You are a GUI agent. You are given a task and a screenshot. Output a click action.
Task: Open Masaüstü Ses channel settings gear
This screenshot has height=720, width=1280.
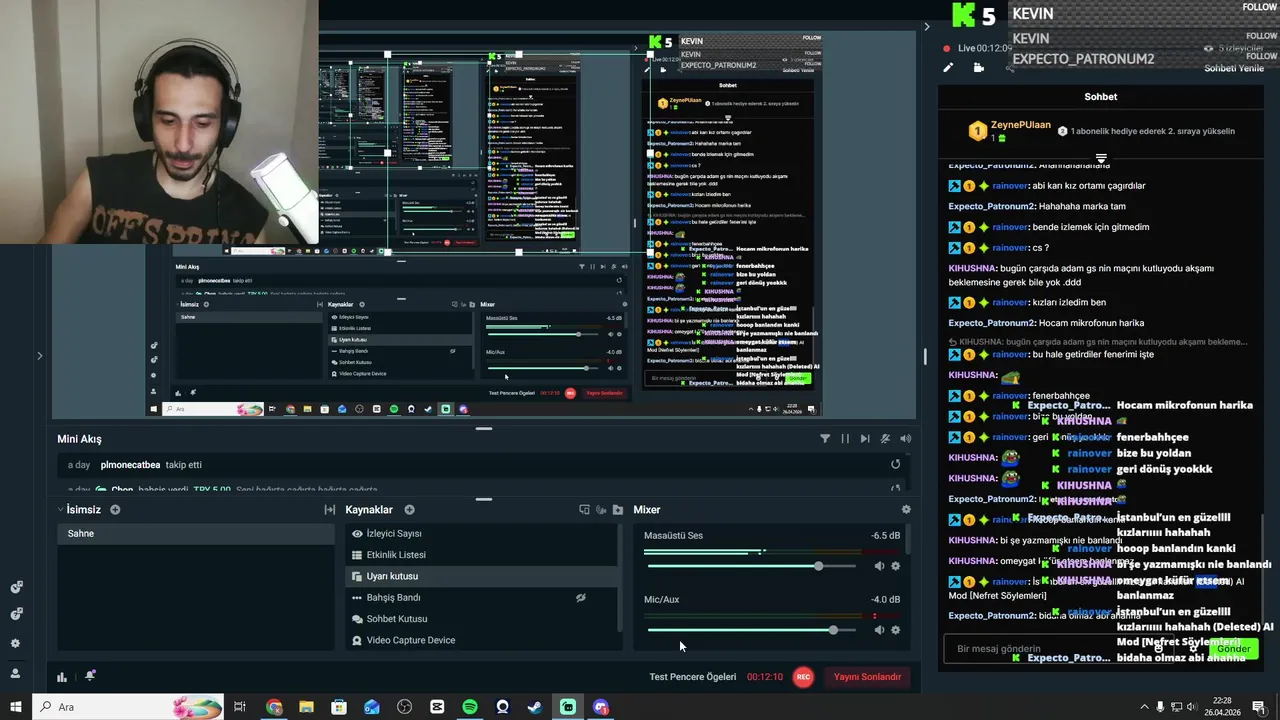pos(895,566)
